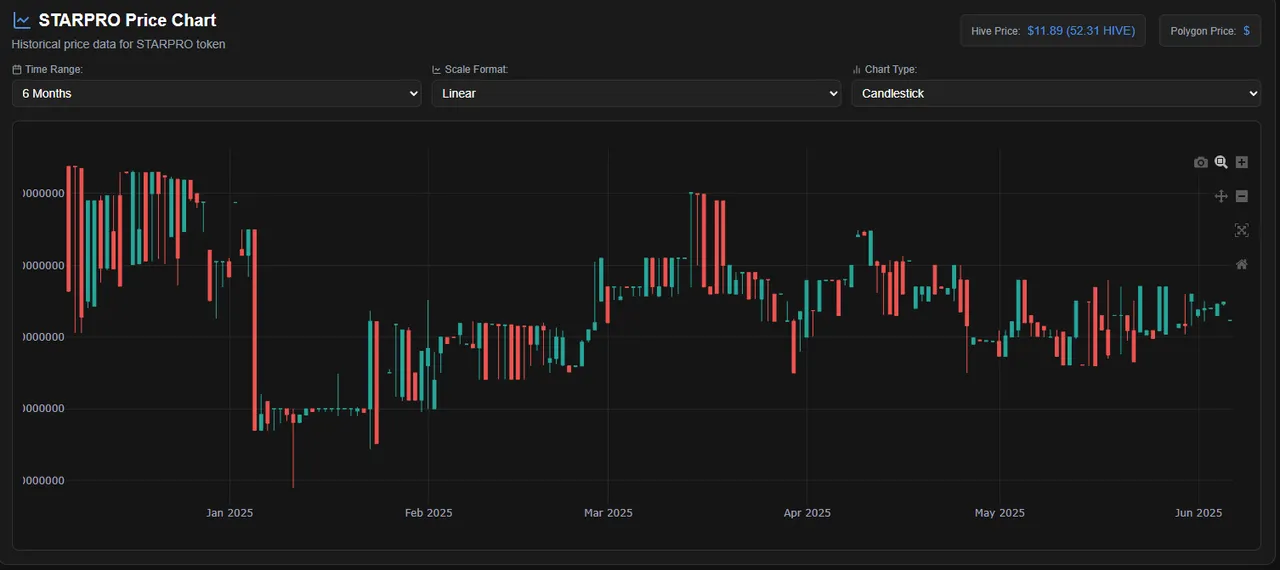Click the Hive Price box
Screen dimensions: 1280x570
coord(1054,31)
